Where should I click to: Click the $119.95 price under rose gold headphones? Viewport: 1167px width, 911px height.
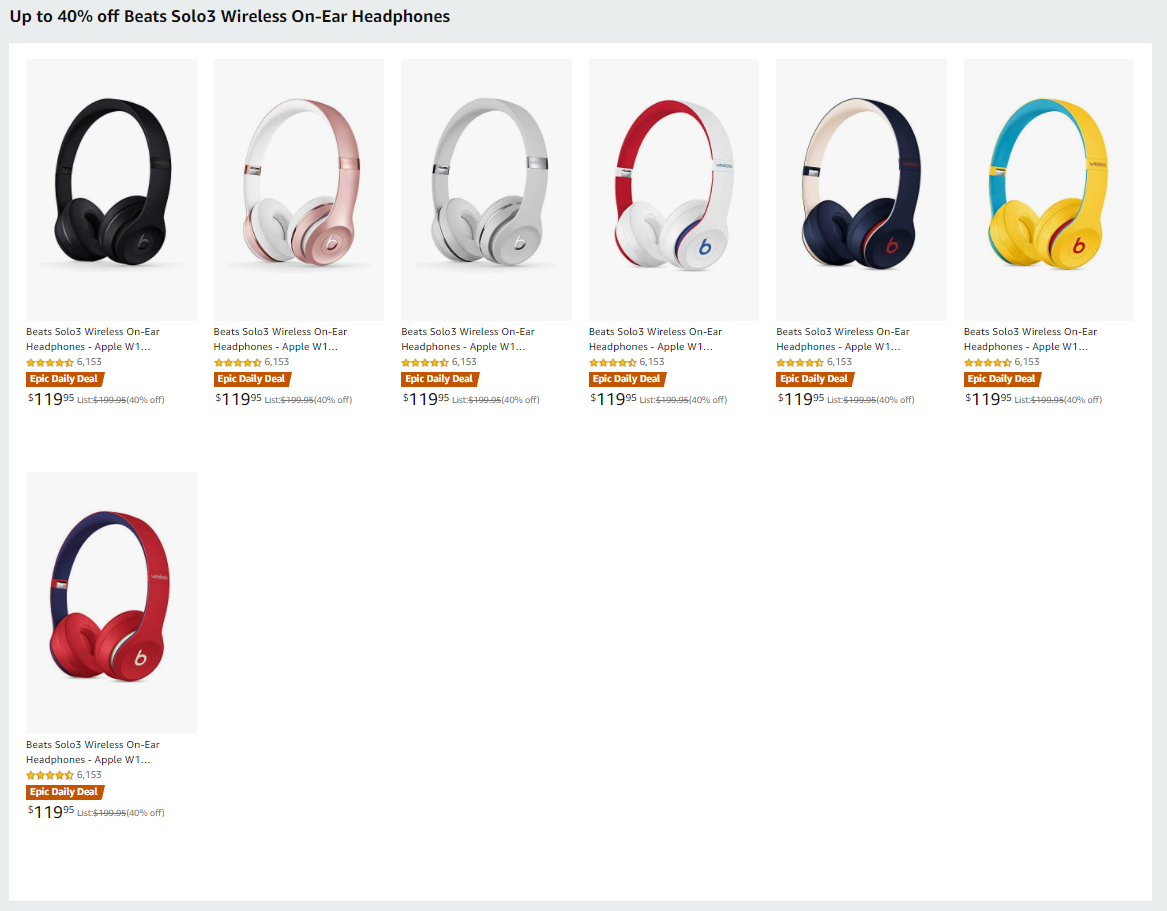[238, 399]
